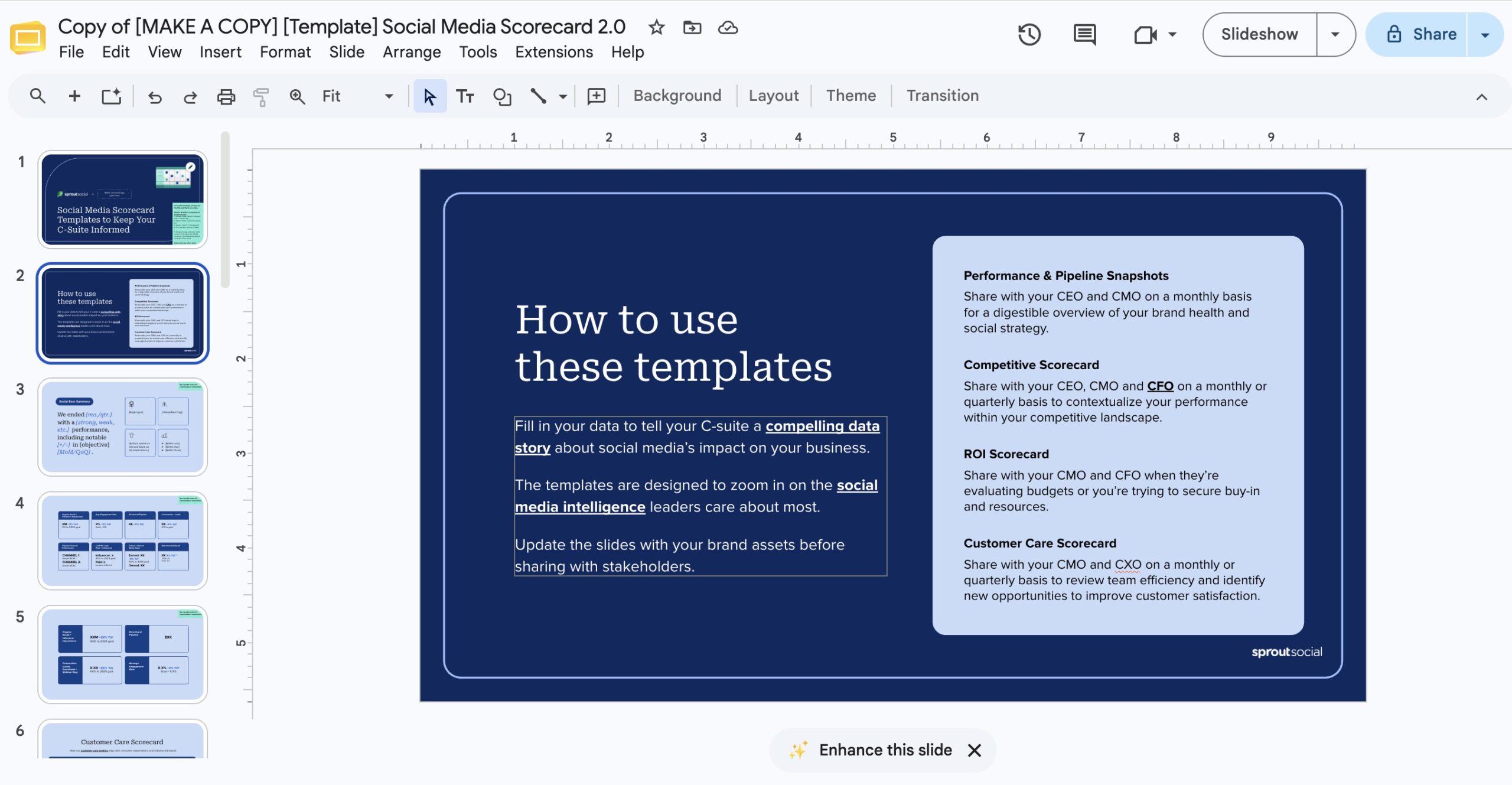Click the Theme toolbar button

pyautogui.click(x=850, y=96)
